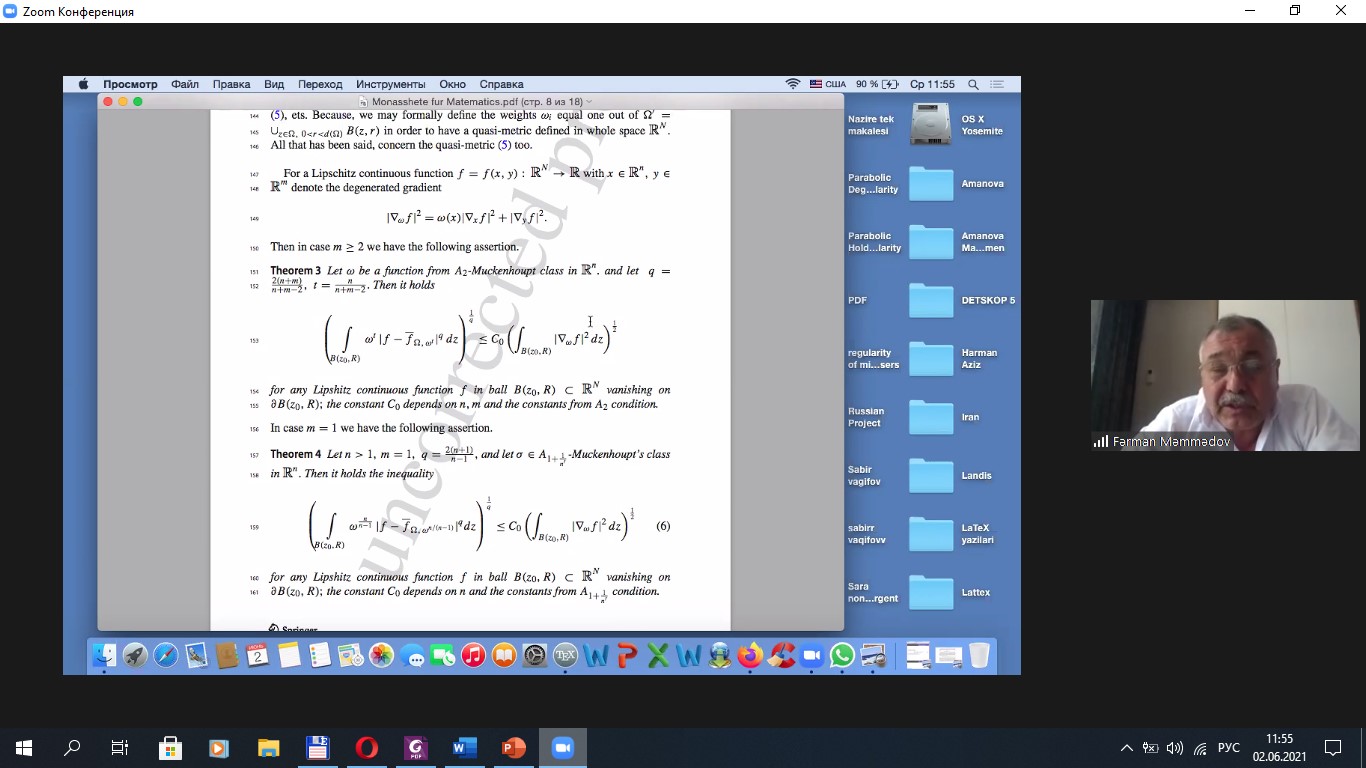Image resolution: width=1366 pixels, height=768 pixels.
Task: Launch TeX app in the dock
Action: click(x=565, y=655)
